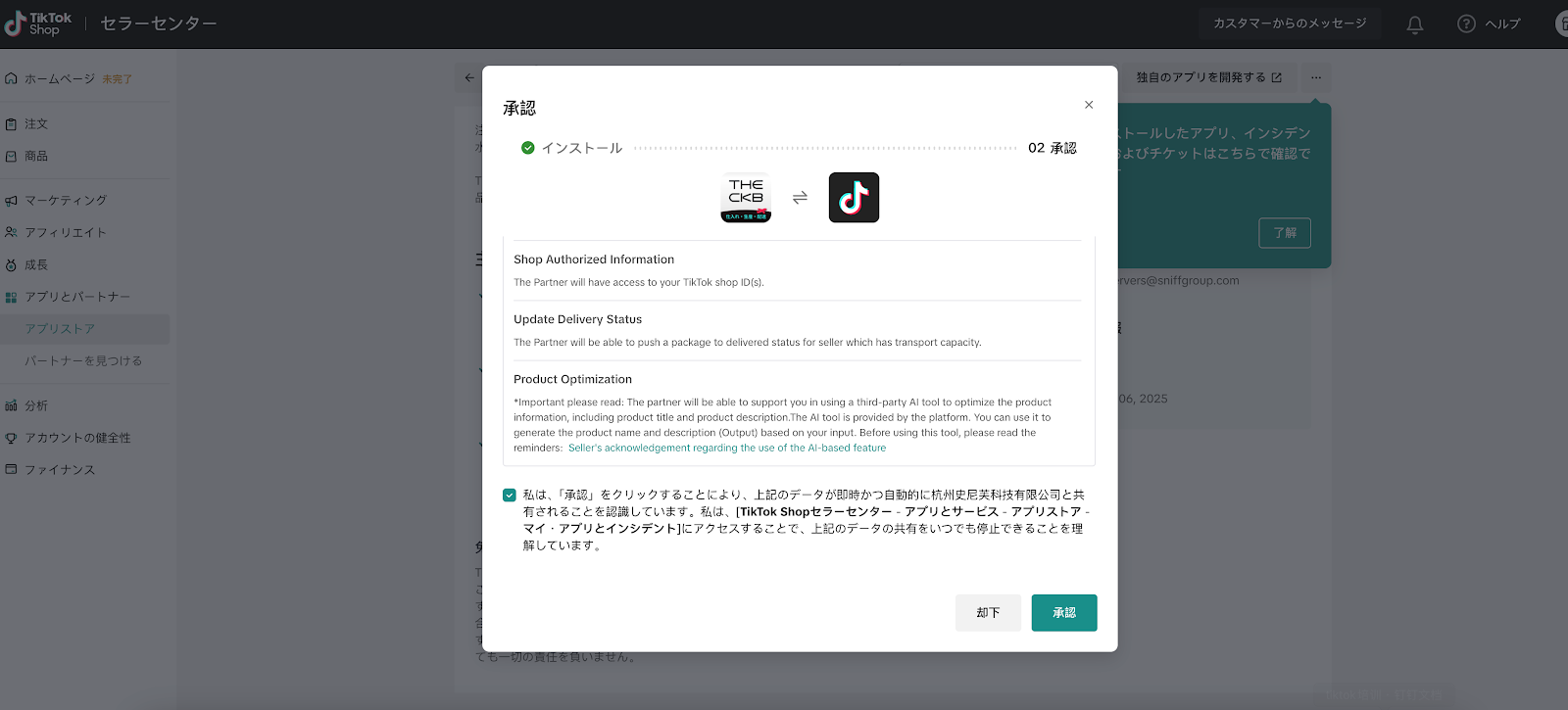Screen dimensions: 1568x710
Task: Click the finance wallet icon
Action: [11, 470]
